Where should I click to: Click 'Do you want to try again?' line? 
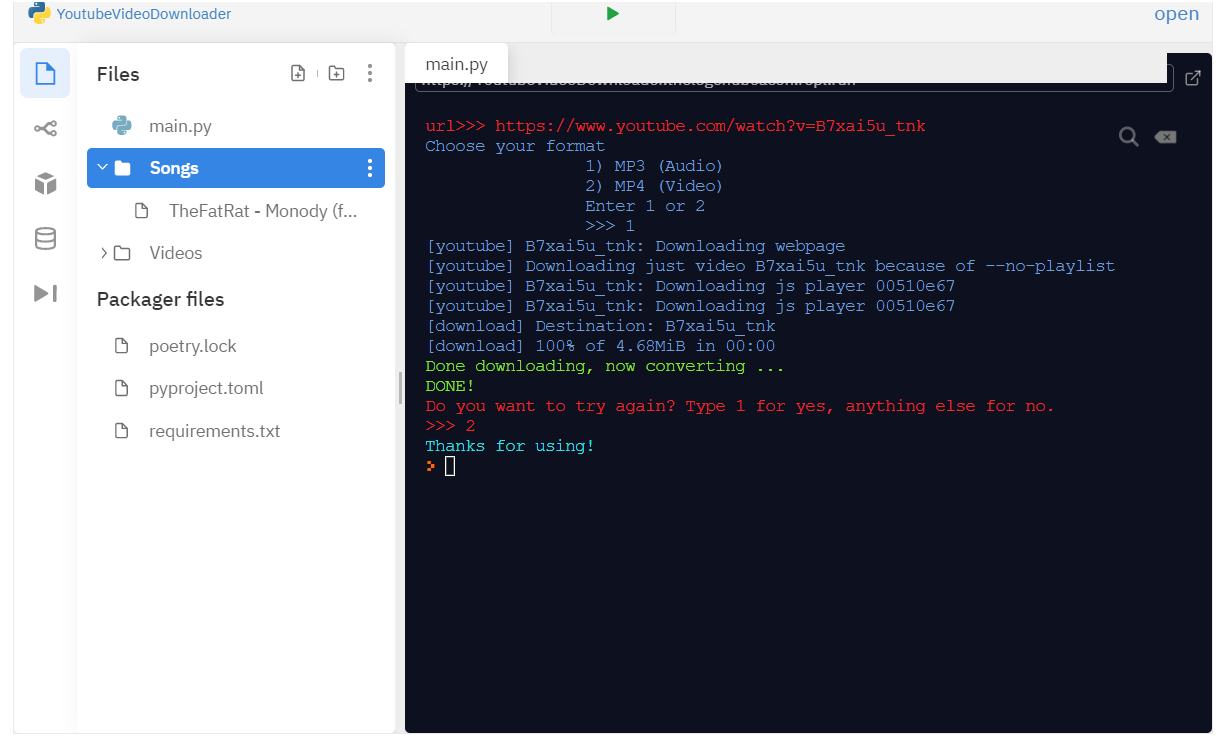(740, 406)
